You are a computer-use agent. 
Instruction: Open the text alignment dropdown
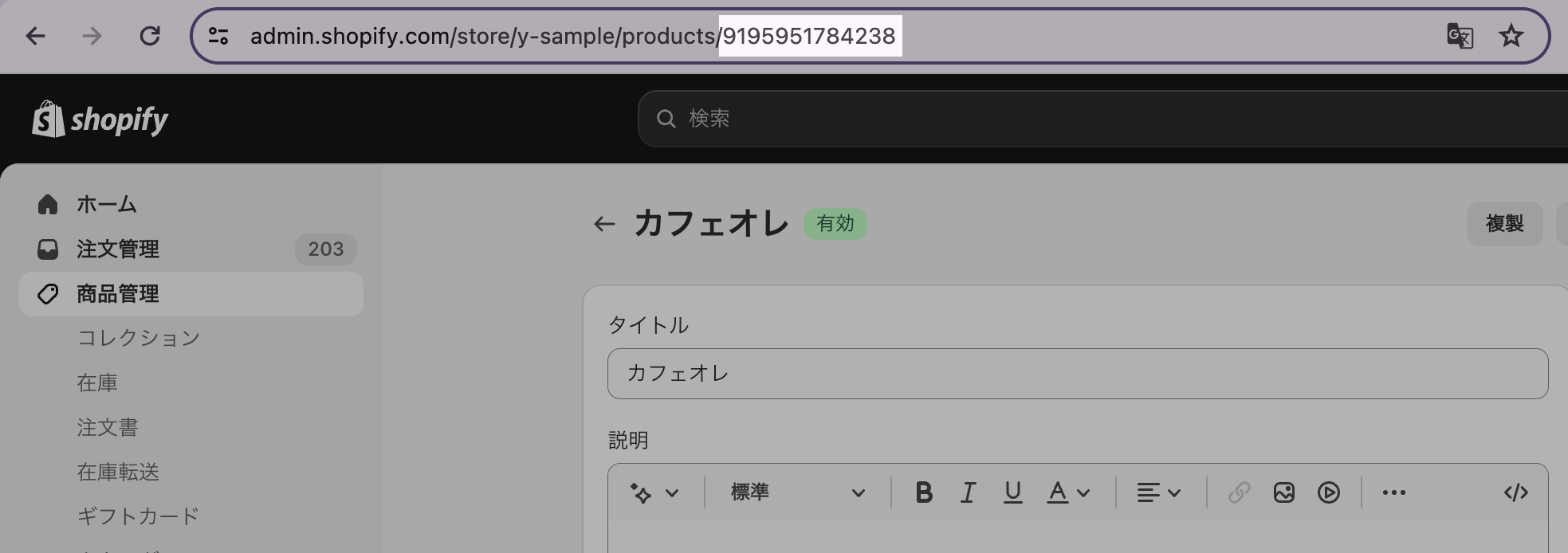(x=1158, y=492)
